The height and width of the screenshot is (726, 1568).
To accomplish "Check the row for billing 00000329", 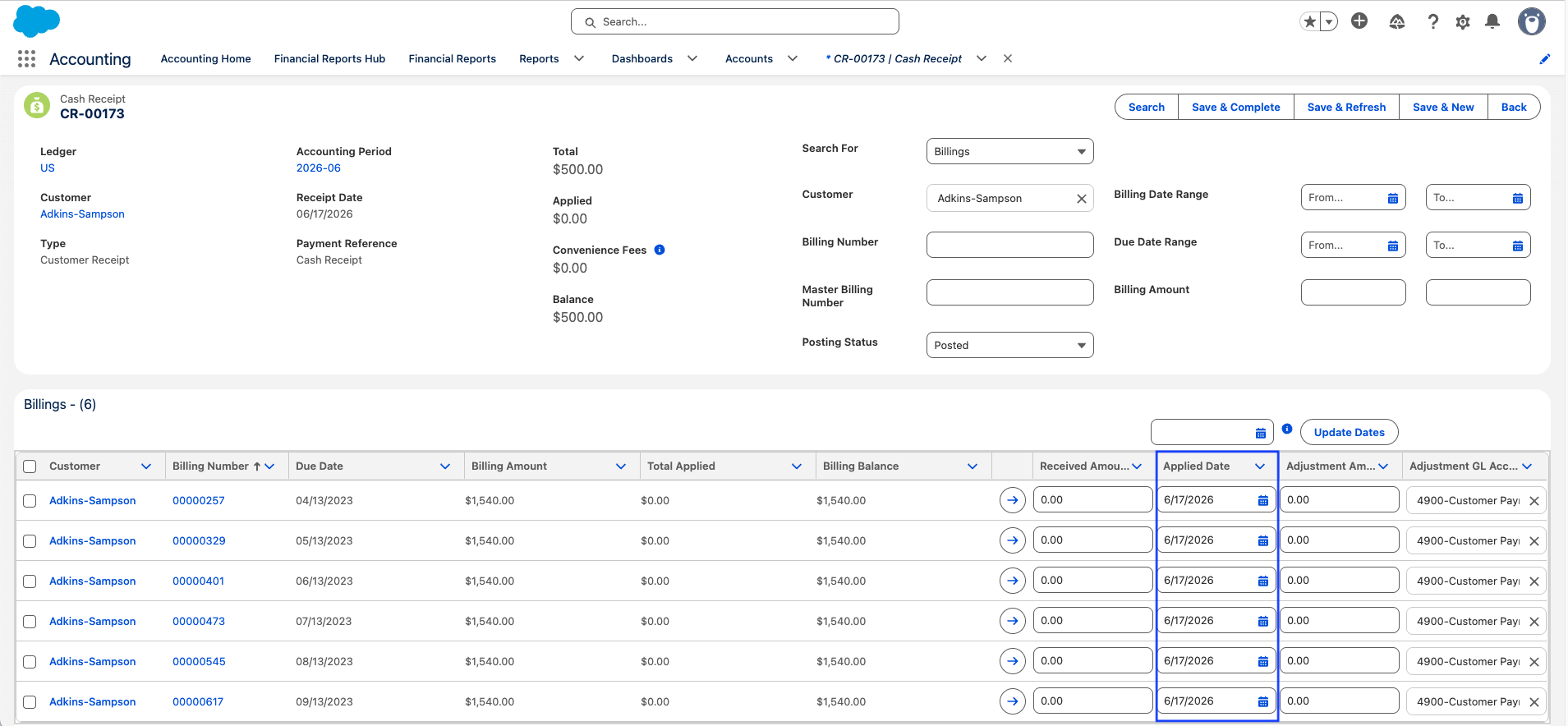I will [x=30, y=541].
